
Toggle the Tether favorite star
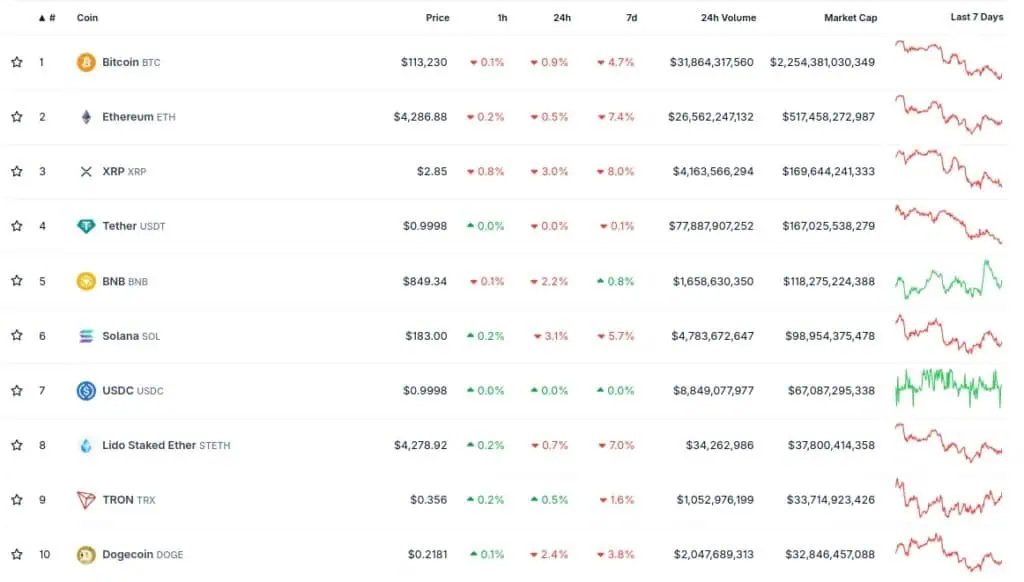tap(17, 226)
